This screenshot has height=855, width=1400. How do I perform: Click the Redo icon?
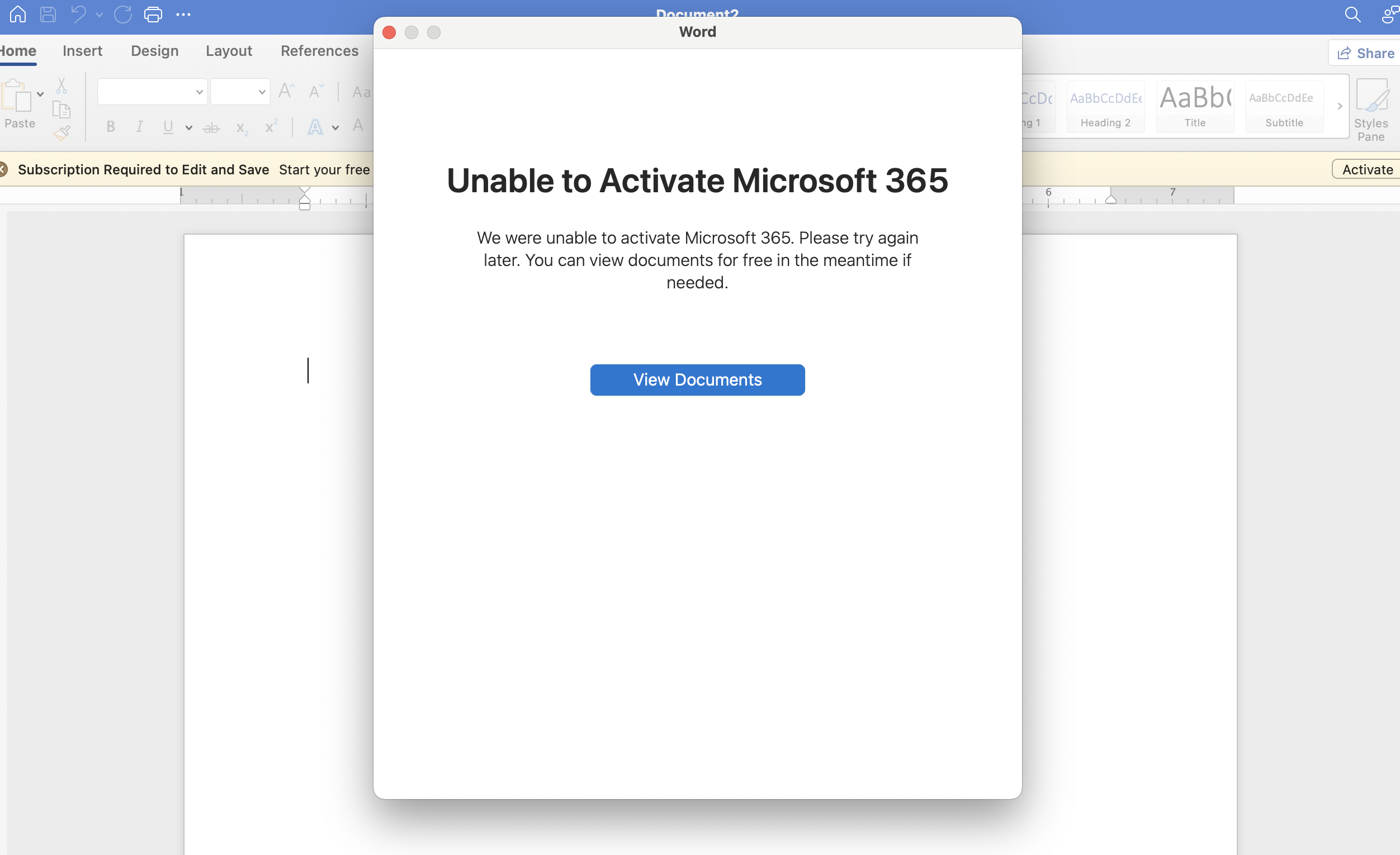(x=123, y=14)
